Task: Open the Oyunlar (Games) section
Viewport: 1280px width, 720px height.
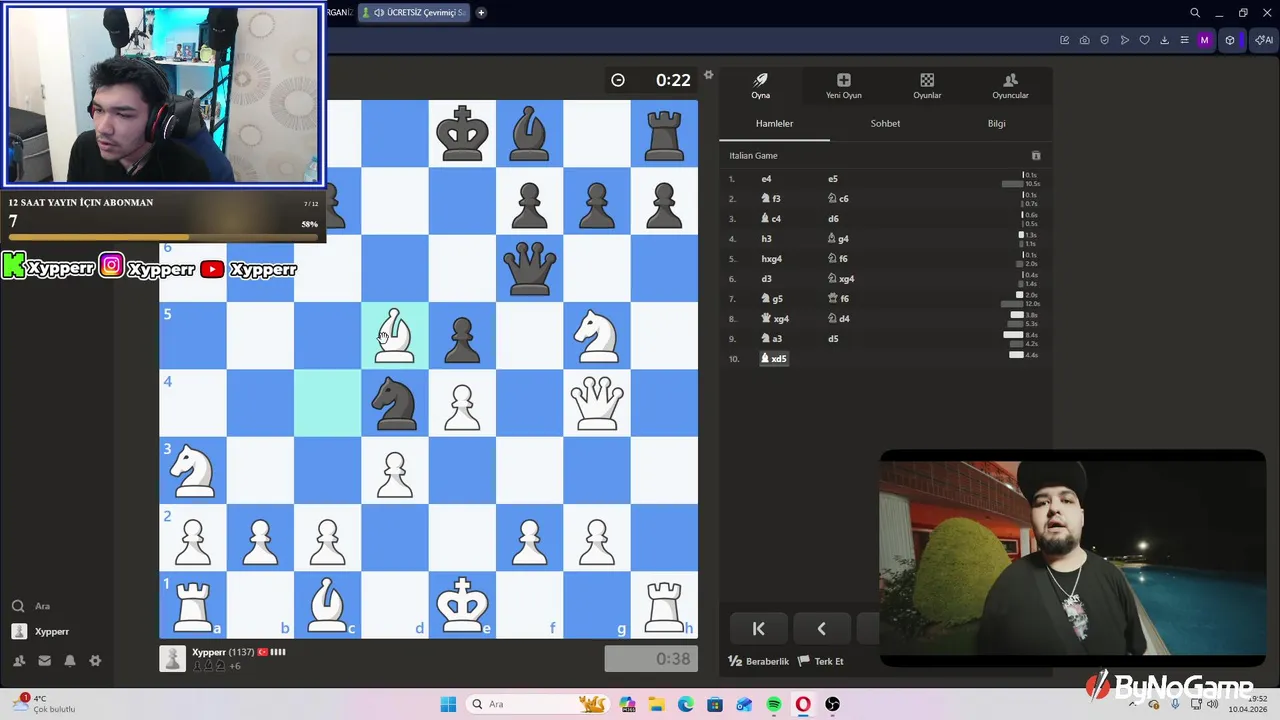Action: point(927,86)
